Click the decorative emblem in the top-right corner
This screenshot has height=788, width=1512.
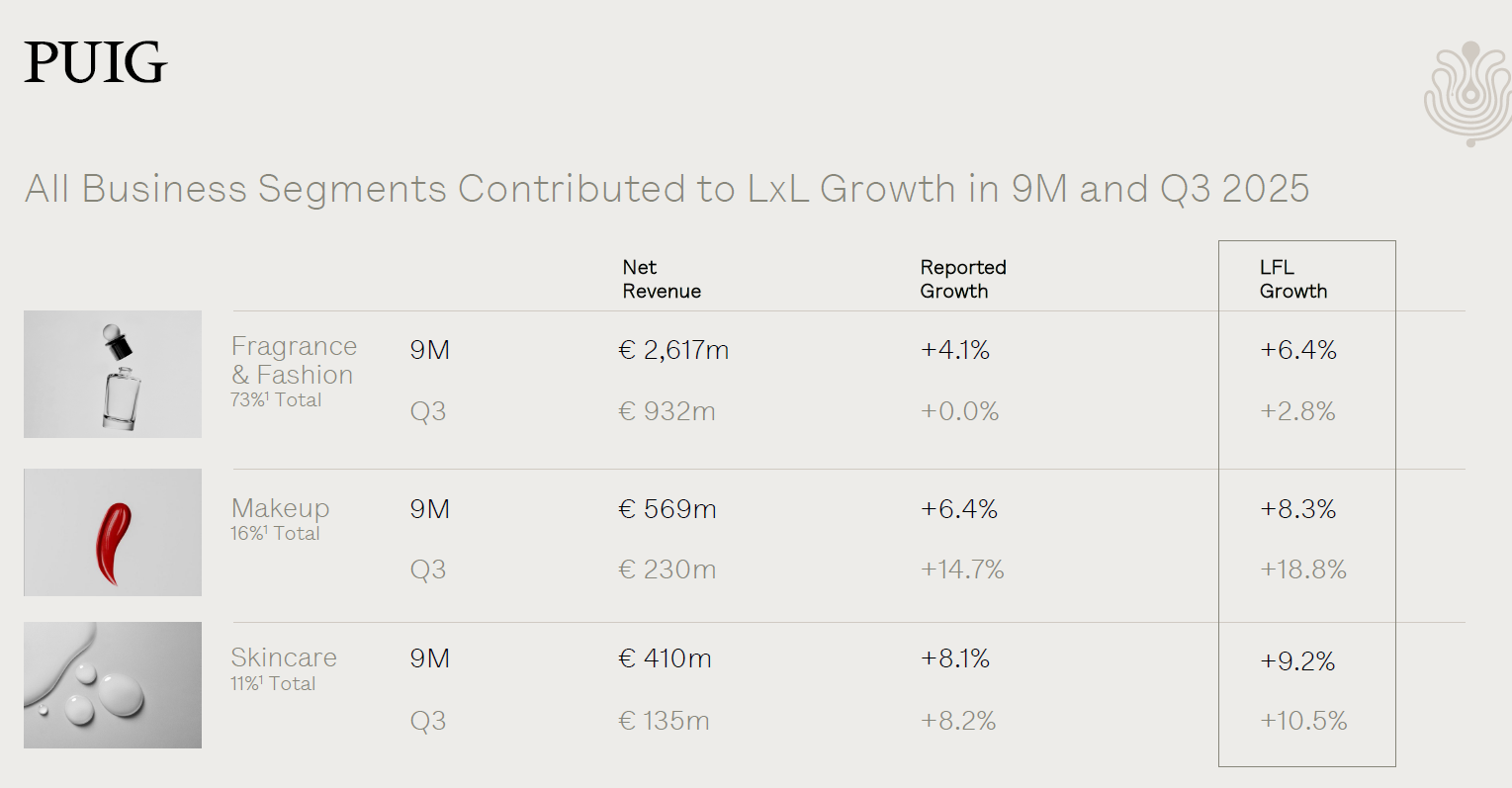point(1468,95)
